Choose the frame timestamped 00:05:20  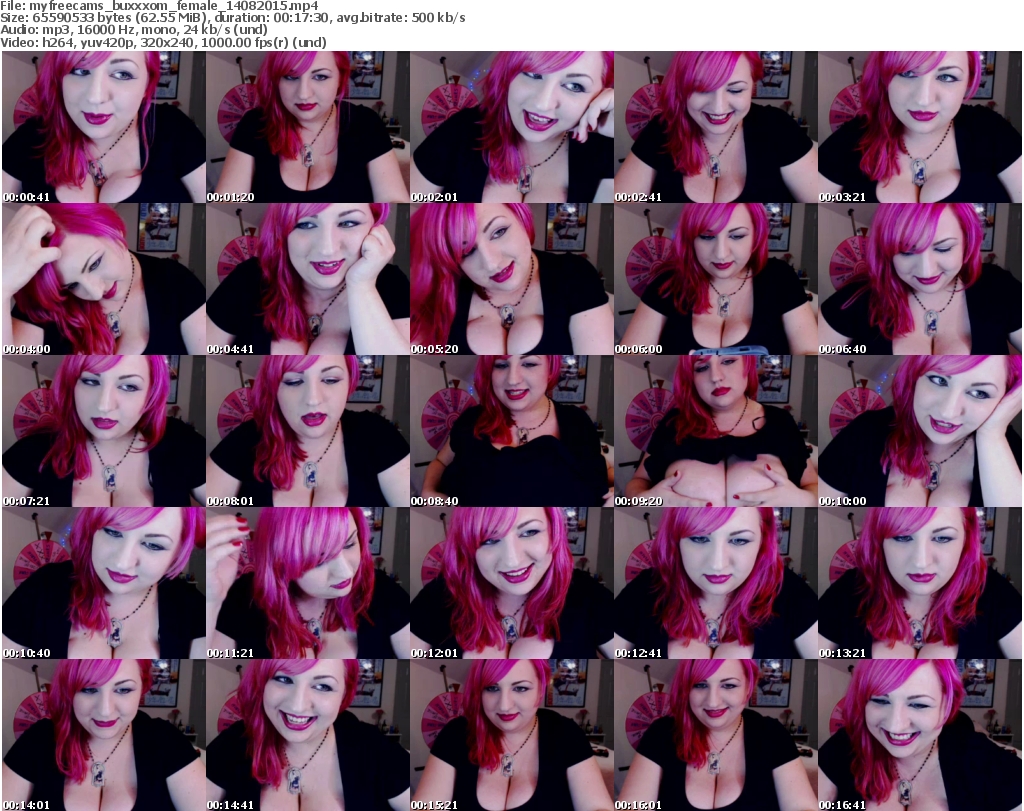[512, 279]
